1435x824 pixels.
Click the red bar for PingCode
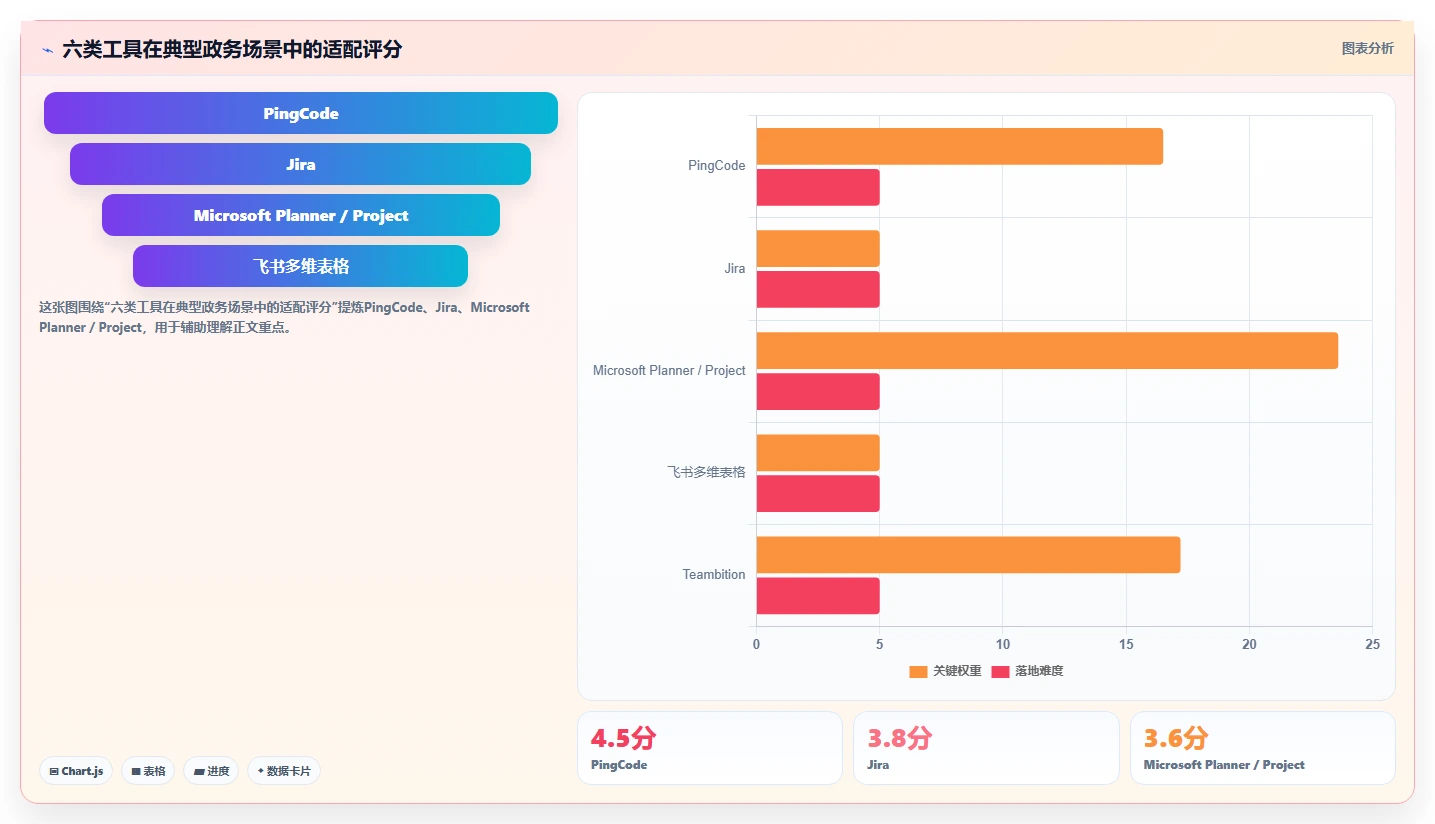point(818,187)
